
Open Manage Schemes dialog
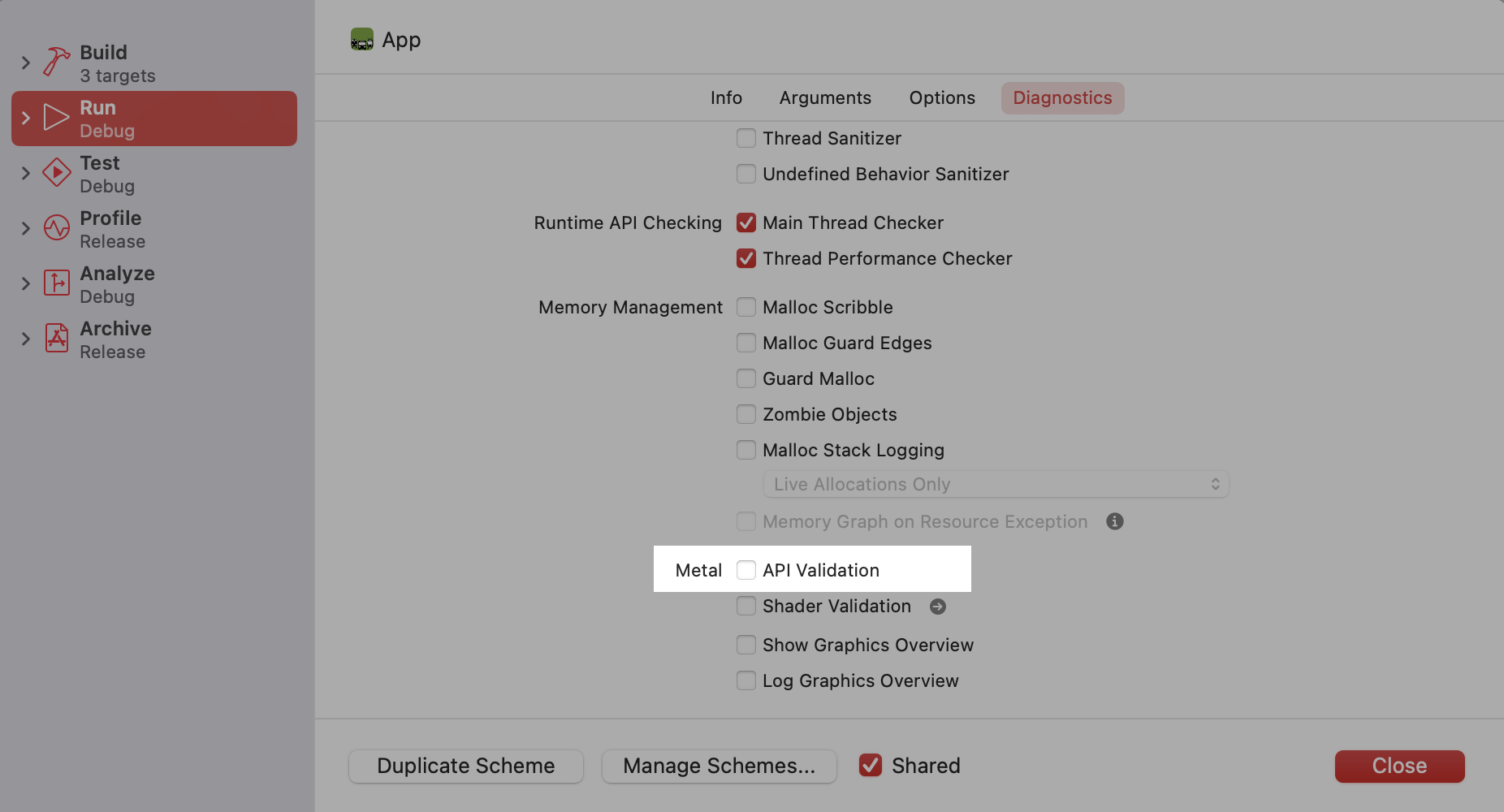tap(719, 766)
